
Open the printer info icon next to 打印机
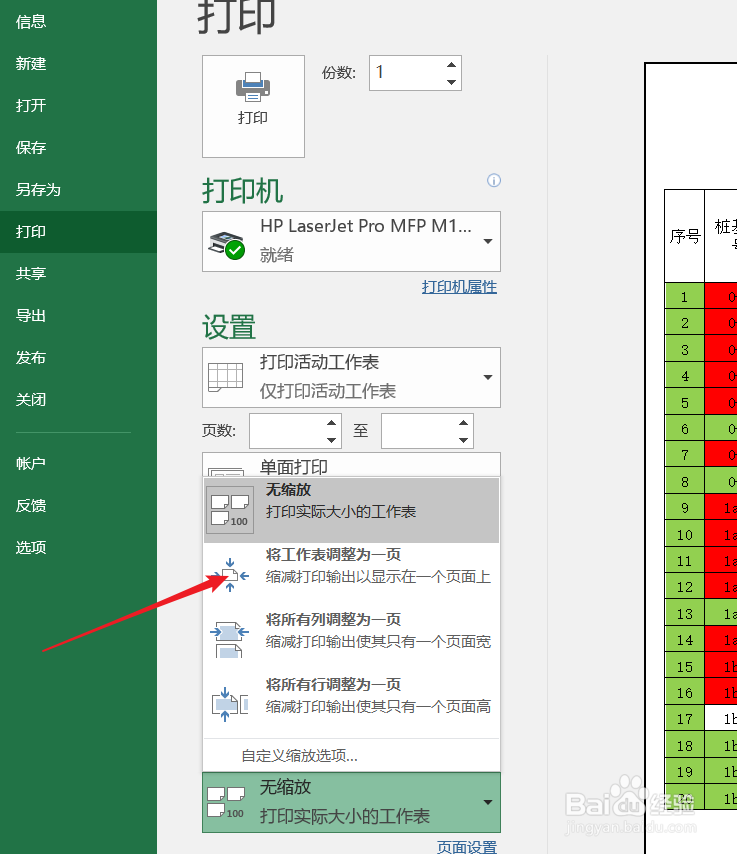[494, 180]
